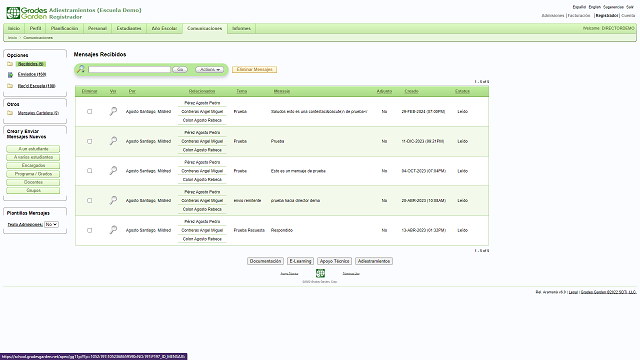Viewport: 640px width, 360px height.
Task: Click the A varios estudiantes button
Action: coord(33,157)
